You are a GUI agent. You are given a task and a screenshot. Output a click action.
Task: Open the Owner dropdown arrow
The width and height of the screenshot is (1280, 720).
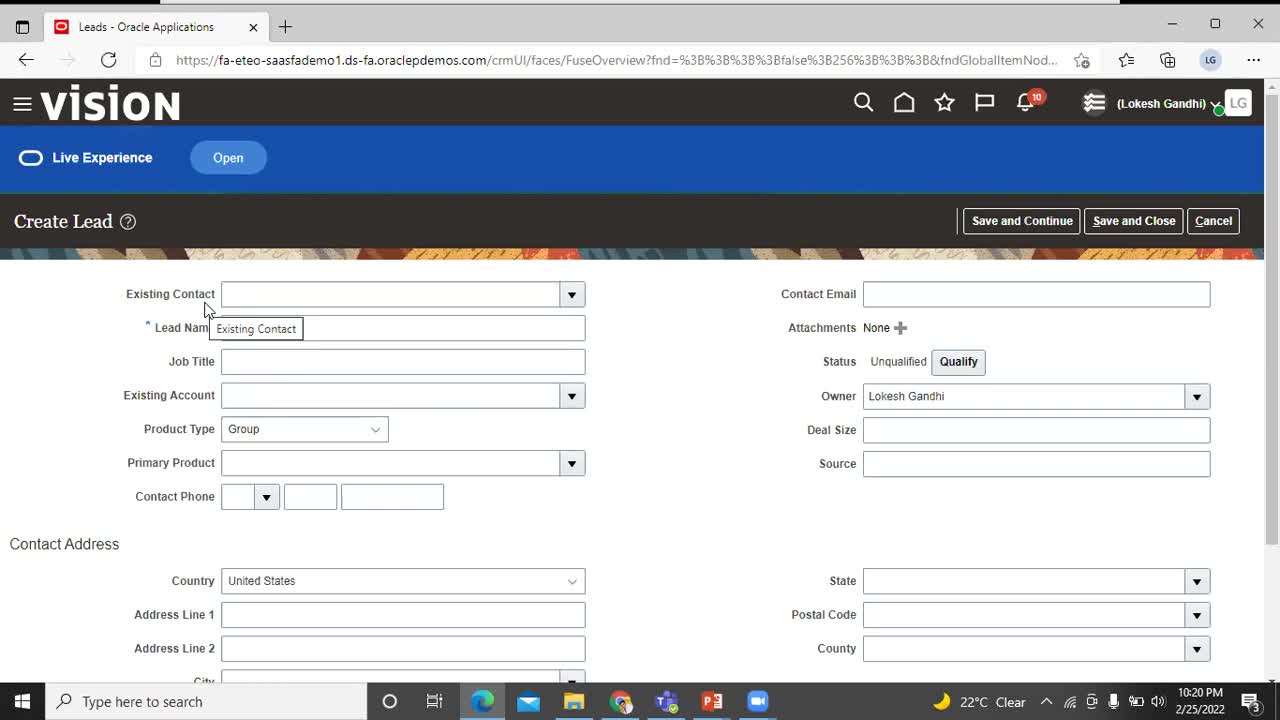(x=1197, y=397)
